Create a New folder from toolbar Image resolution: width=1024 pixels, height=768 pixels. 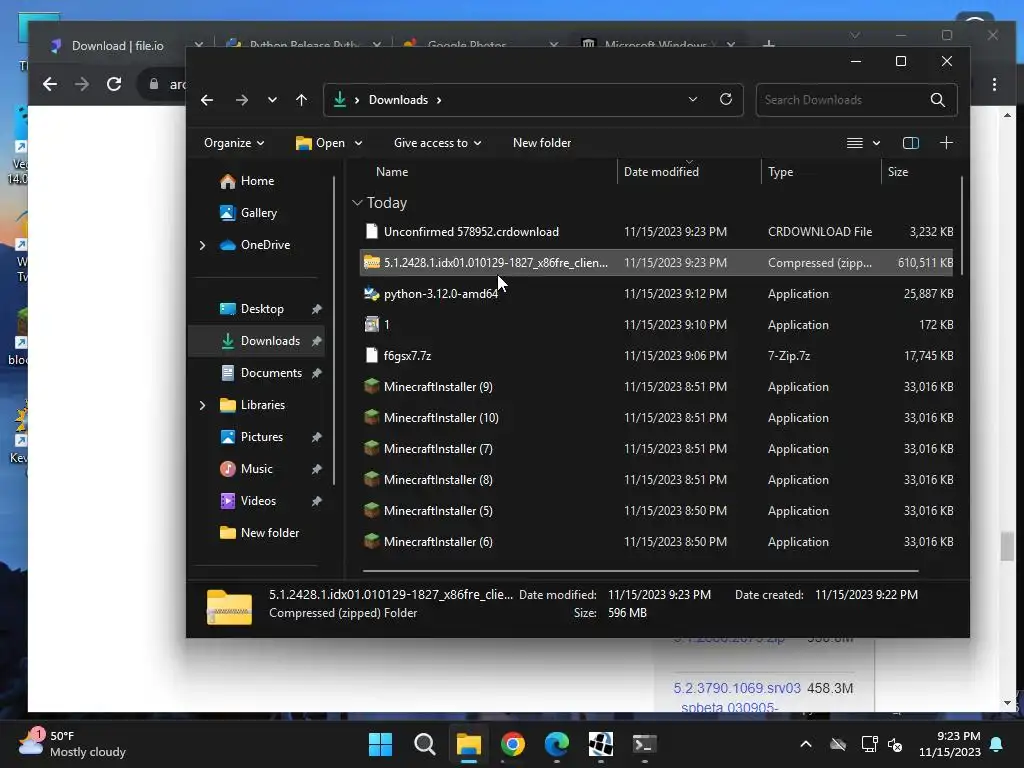click(542, 143)
